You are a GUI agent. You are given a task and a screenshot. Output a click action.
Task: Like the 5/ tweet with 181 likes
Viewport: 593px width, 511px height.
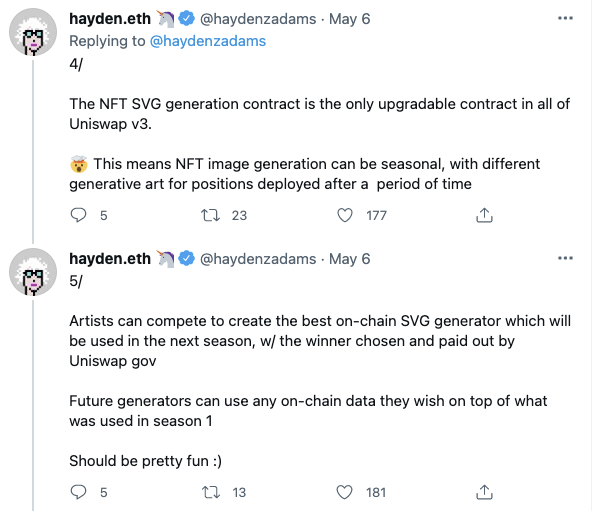tap(345, 492)
